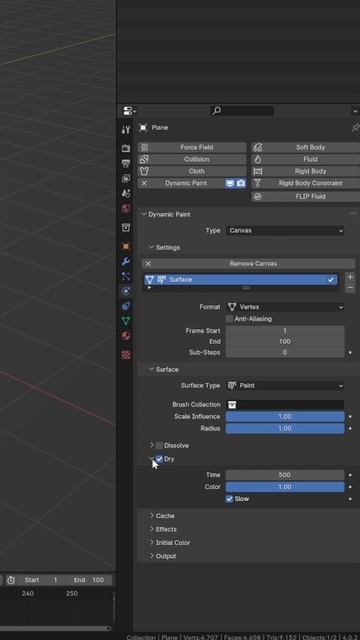Open the View Layer properties tab
Viewport: 360px width, 640px height.
pos(126,178)
